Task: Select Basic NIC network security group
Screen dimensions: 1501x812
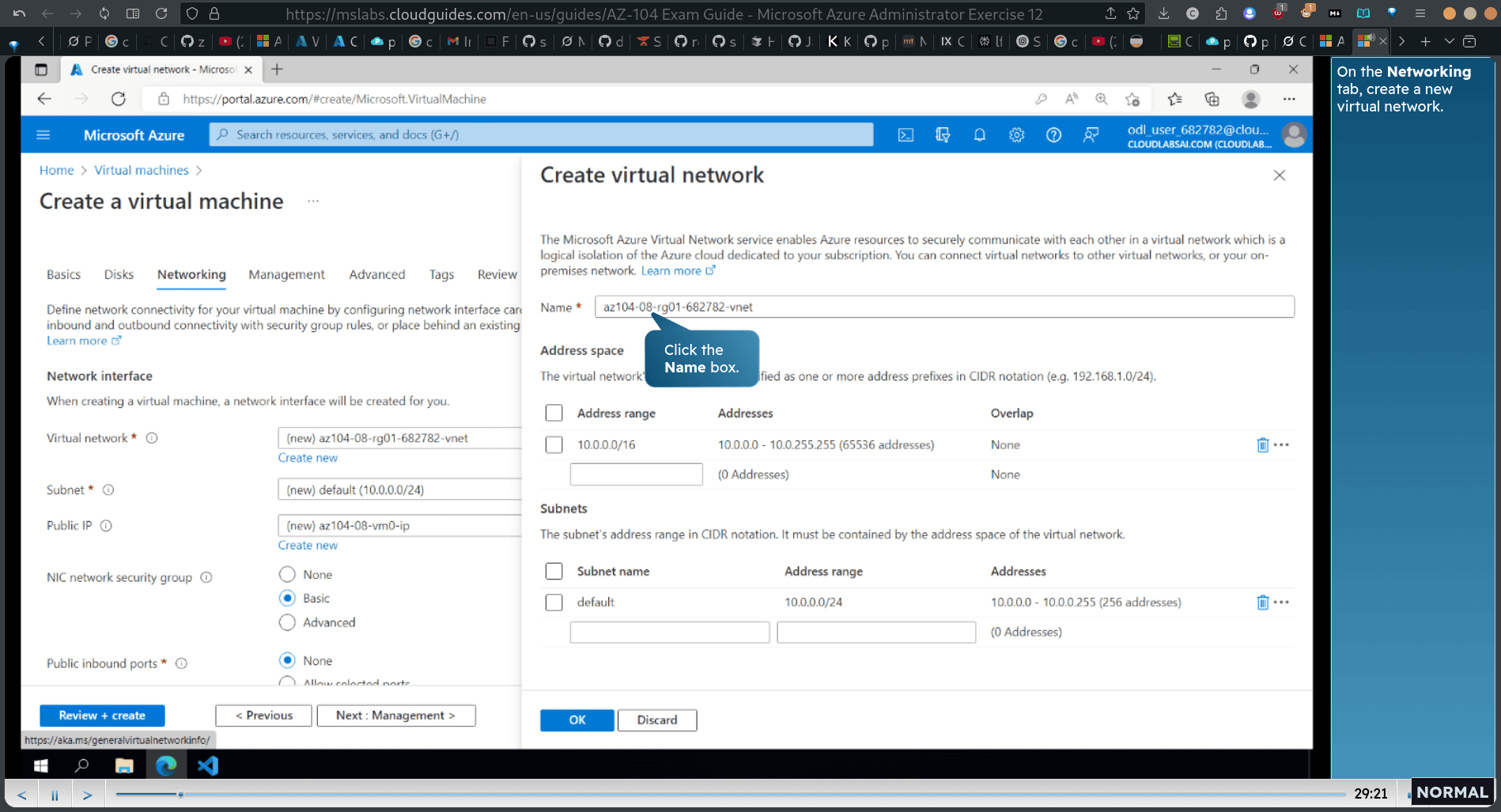Action: 287,598
